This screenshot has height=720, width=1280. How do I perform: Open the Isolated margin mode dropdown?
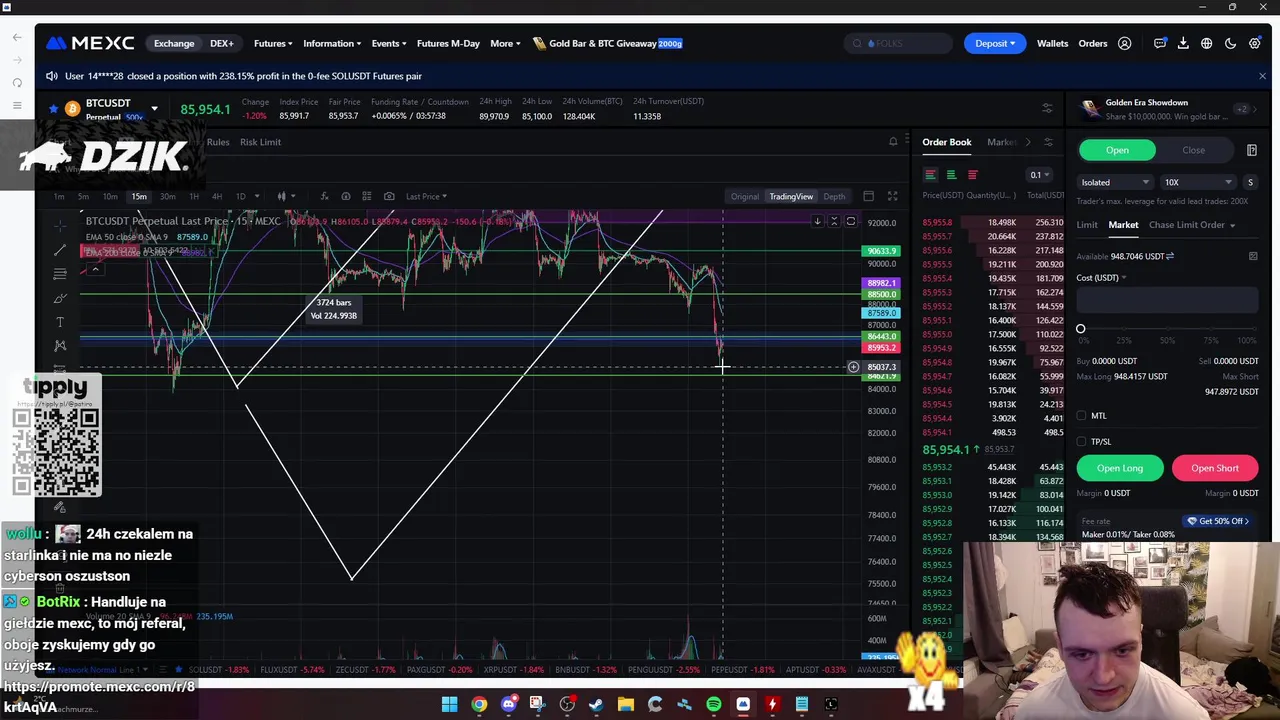click(1115, 182)
